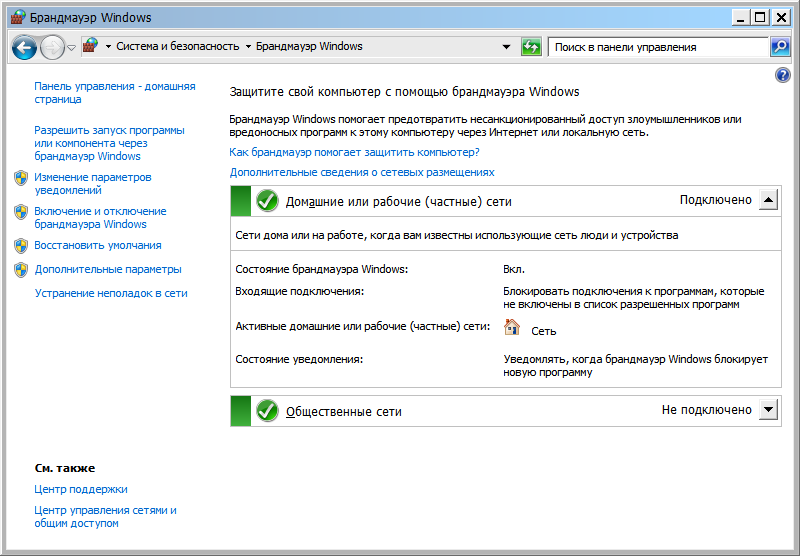Open 'Как брандмауэр помогает защитить компьютер?' link
The image size is (800, 556).
point(354,152)
